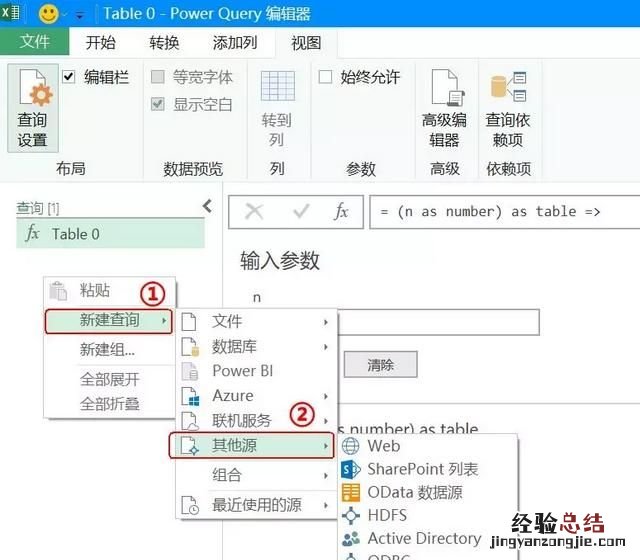
Task: Click the HDFS source icon
Action: [x=351, y=516]
